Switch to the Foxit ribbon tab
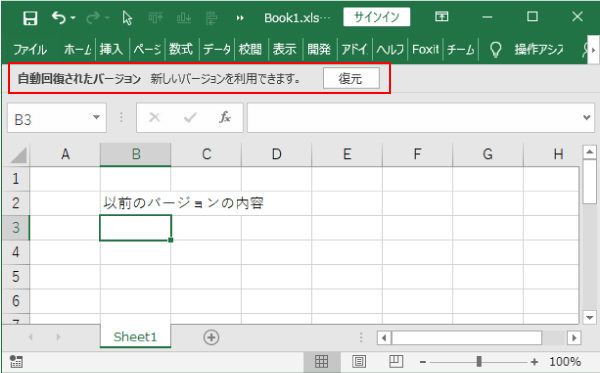The height and width of the screenshot is (373, 600). [425, 49]
